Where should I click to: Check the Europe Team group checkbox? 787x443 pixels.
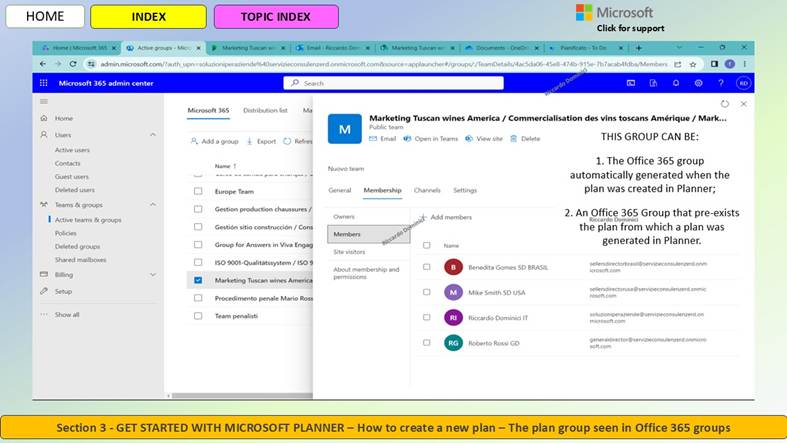pos(198,191)
